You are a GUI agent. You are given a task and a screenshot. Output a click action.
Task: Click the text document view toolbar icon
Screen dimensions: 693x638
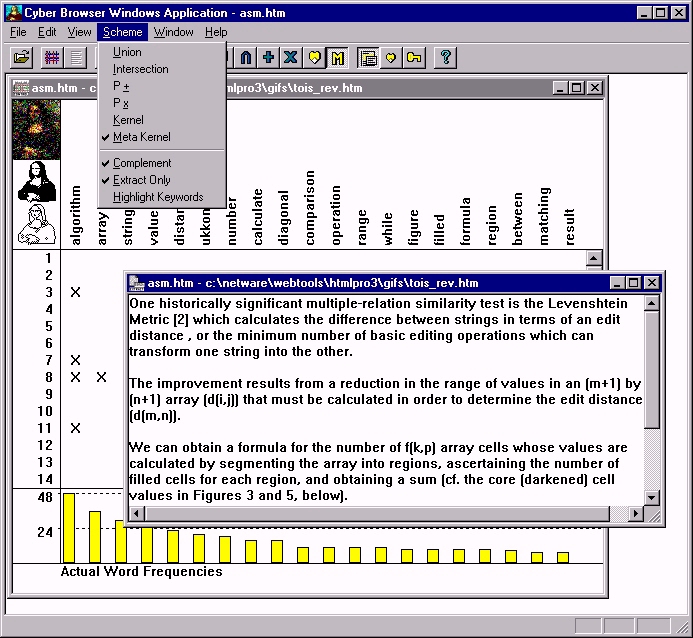coord(76,57)
